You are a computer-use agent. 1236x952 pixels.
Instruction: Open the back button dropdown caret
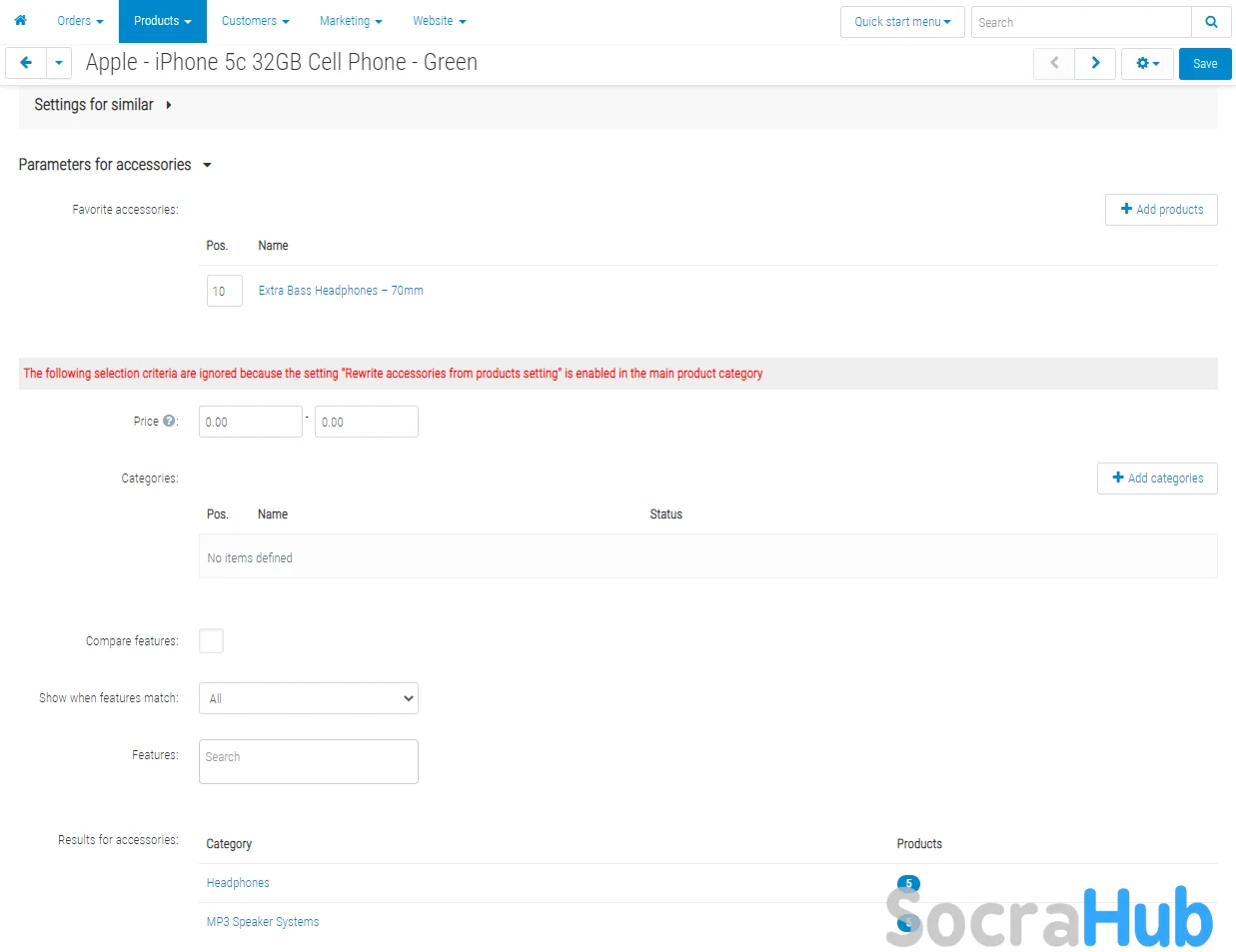point(59,63)
